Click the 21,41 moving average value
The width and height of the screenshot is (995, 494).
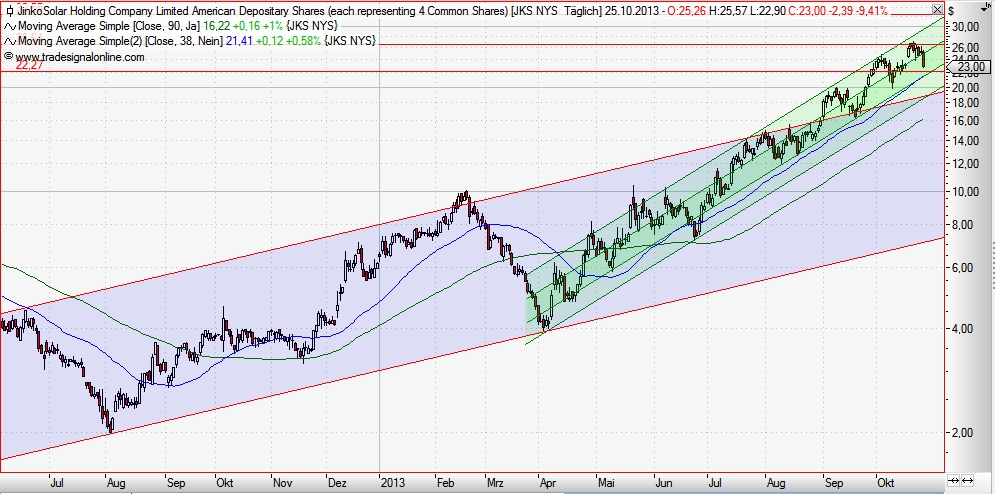239,41
